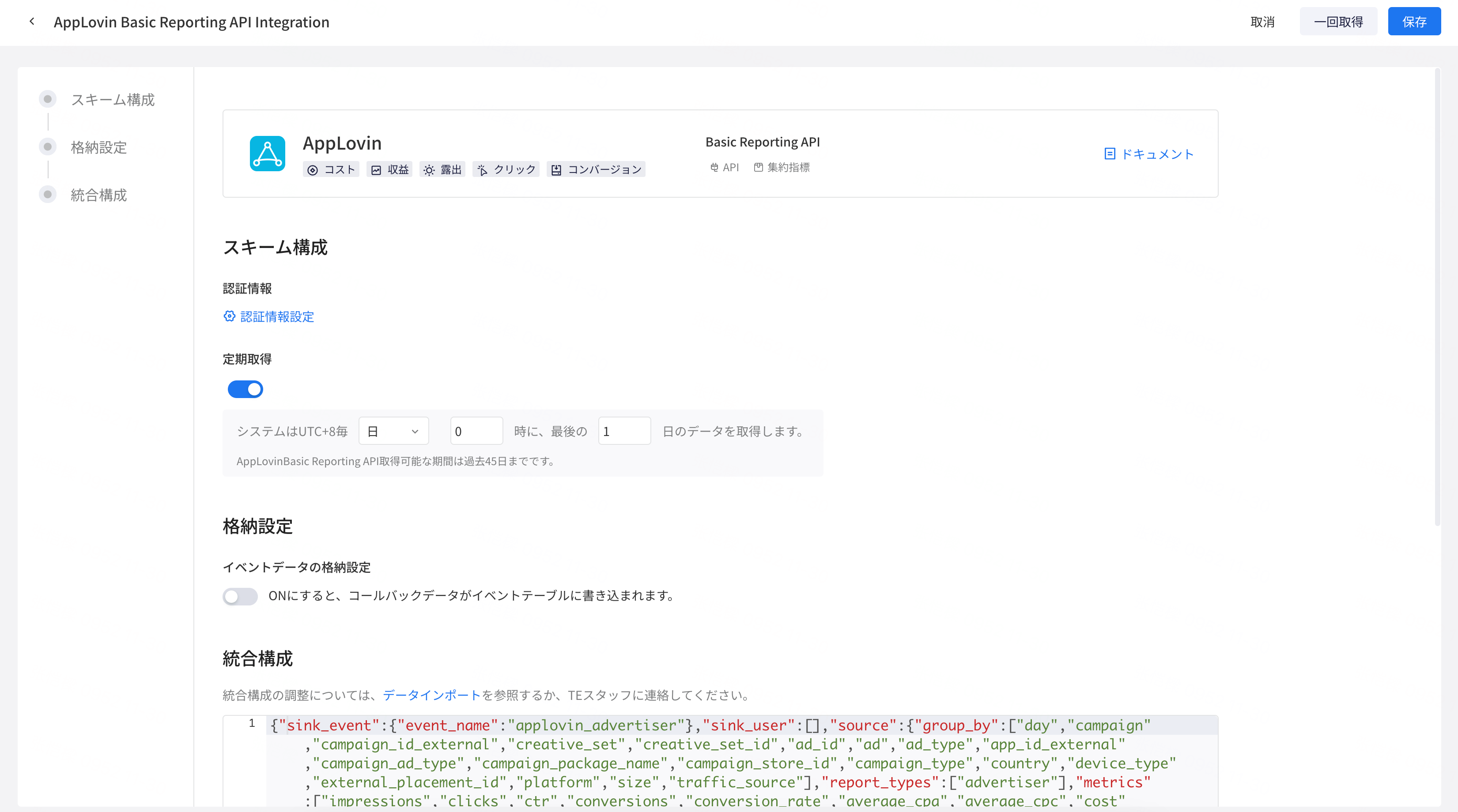Click the 認証情報 label
This screenshot has width=1458, height=812.
(247, 289)
